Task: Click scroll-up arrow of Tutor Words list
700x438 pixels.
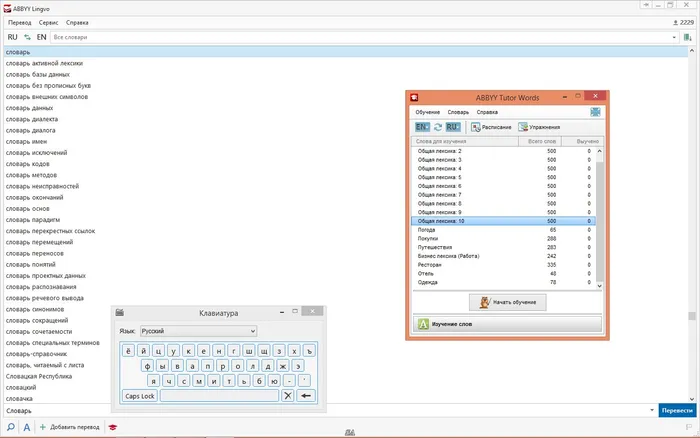Action: tap(600, 151)
